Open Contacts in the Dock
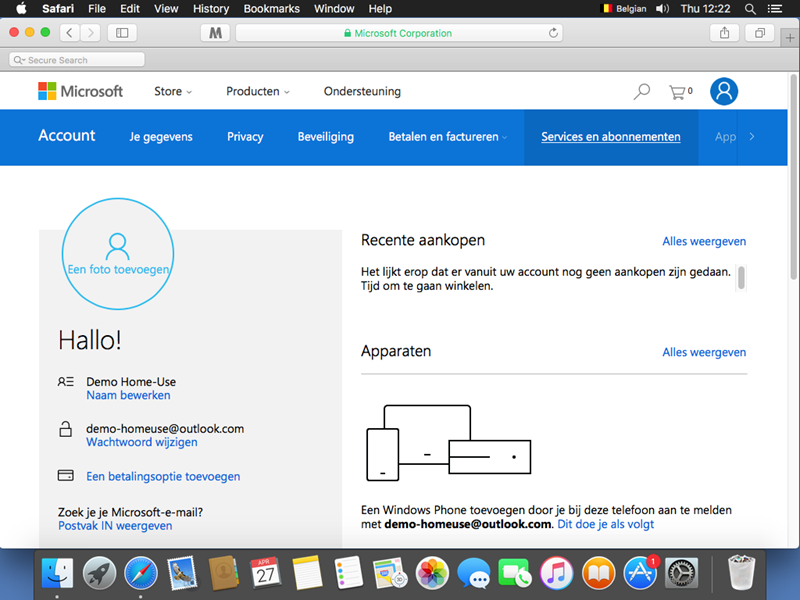The height and width of the screenshot is (600, 800). point(223,572)
